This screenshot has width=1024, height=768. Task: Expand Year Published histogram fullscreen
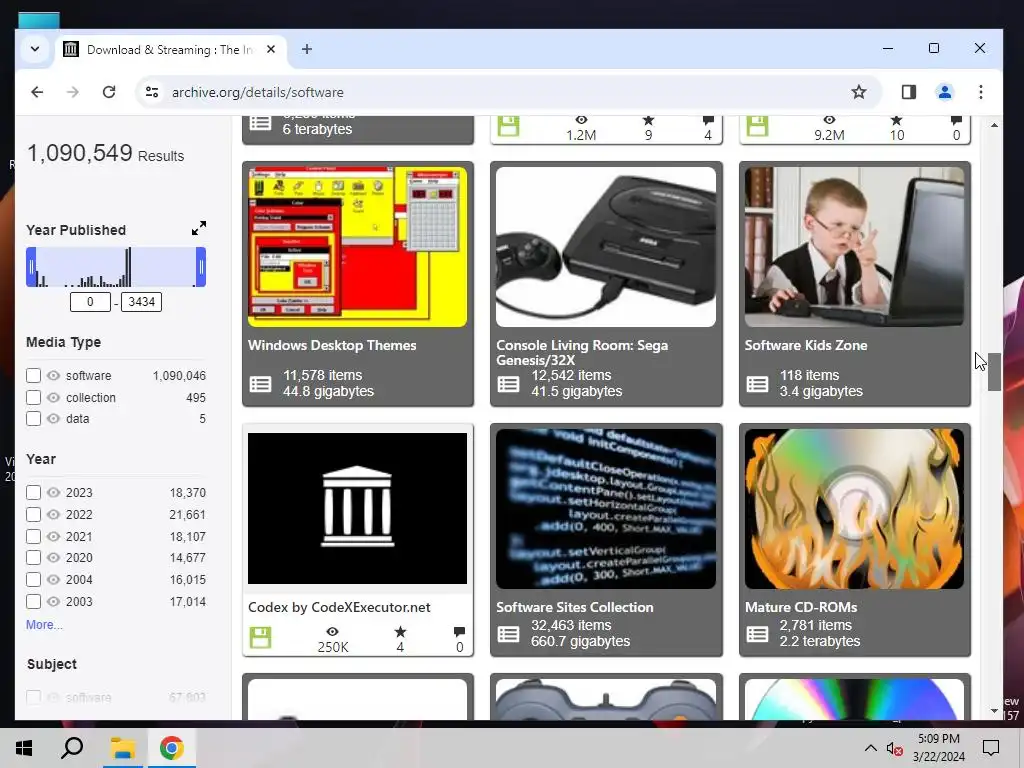(199, 228)
